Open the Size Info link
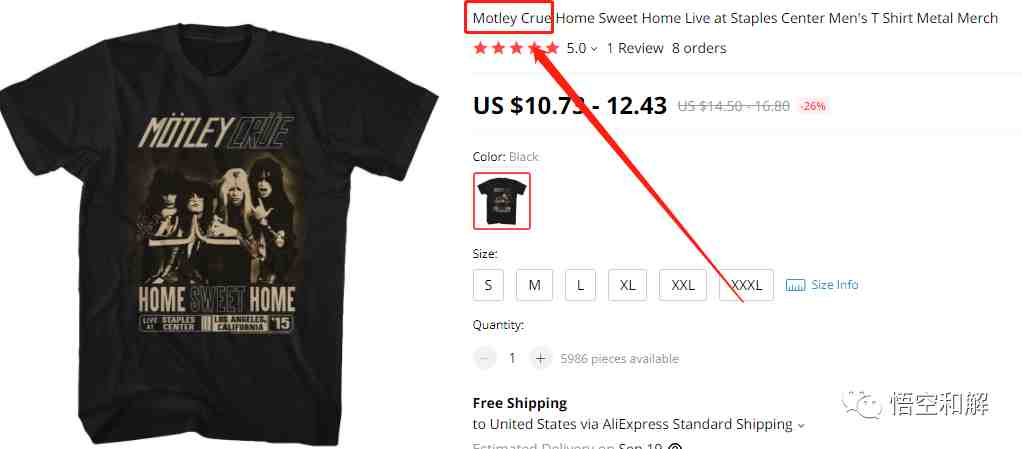 [x=834, y=285]
